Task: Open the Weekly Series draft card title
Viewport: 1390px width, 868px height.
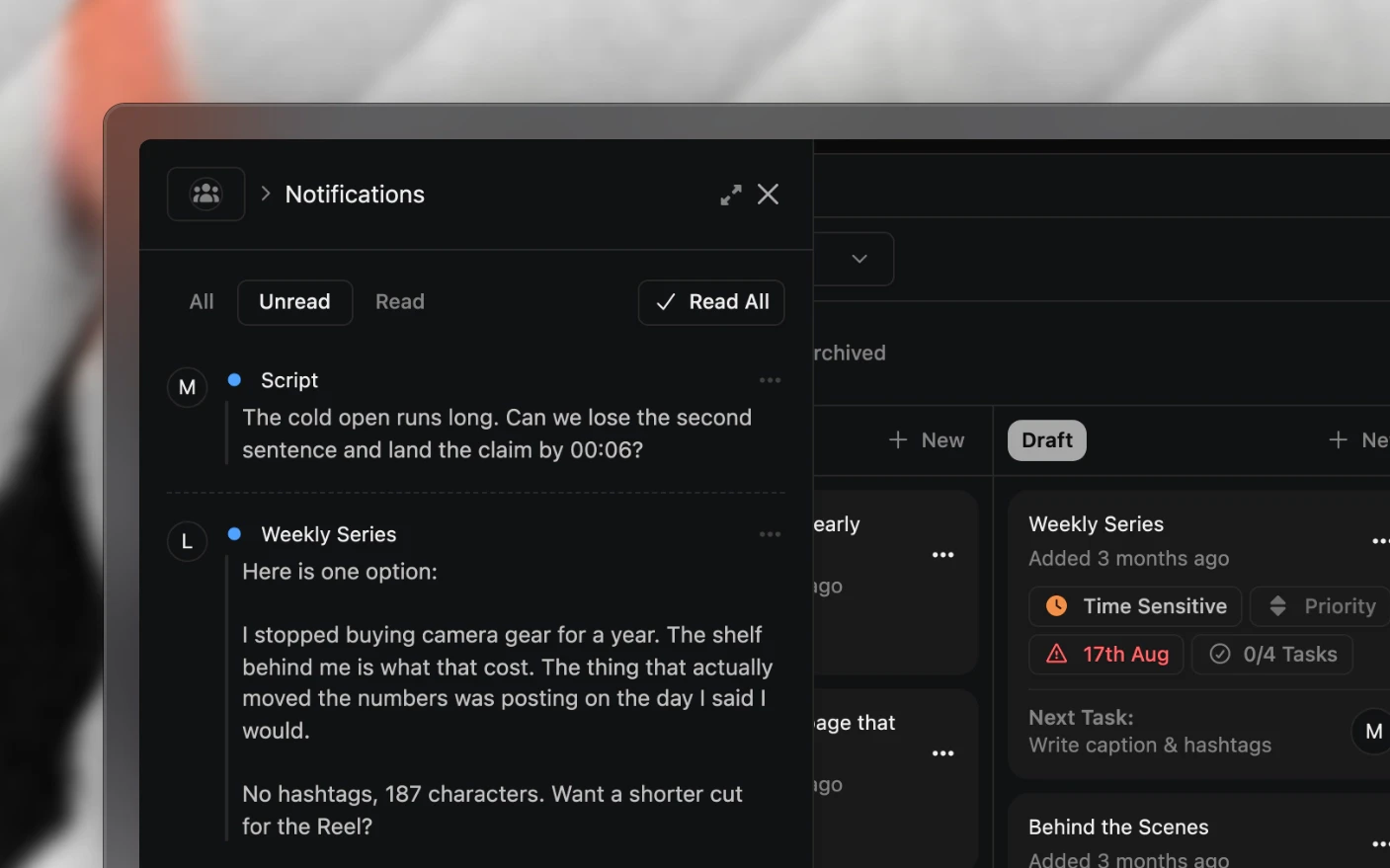Action: 1096,524
